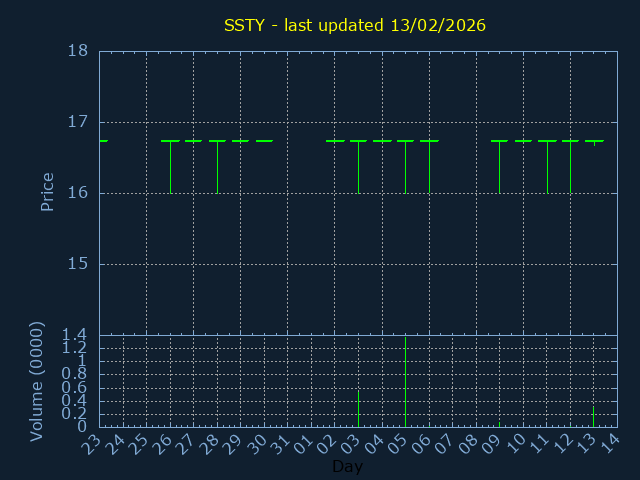Viewport: 640px width, 480px height.
Task: Select the 16 price tick label
Action: [78, 193]
